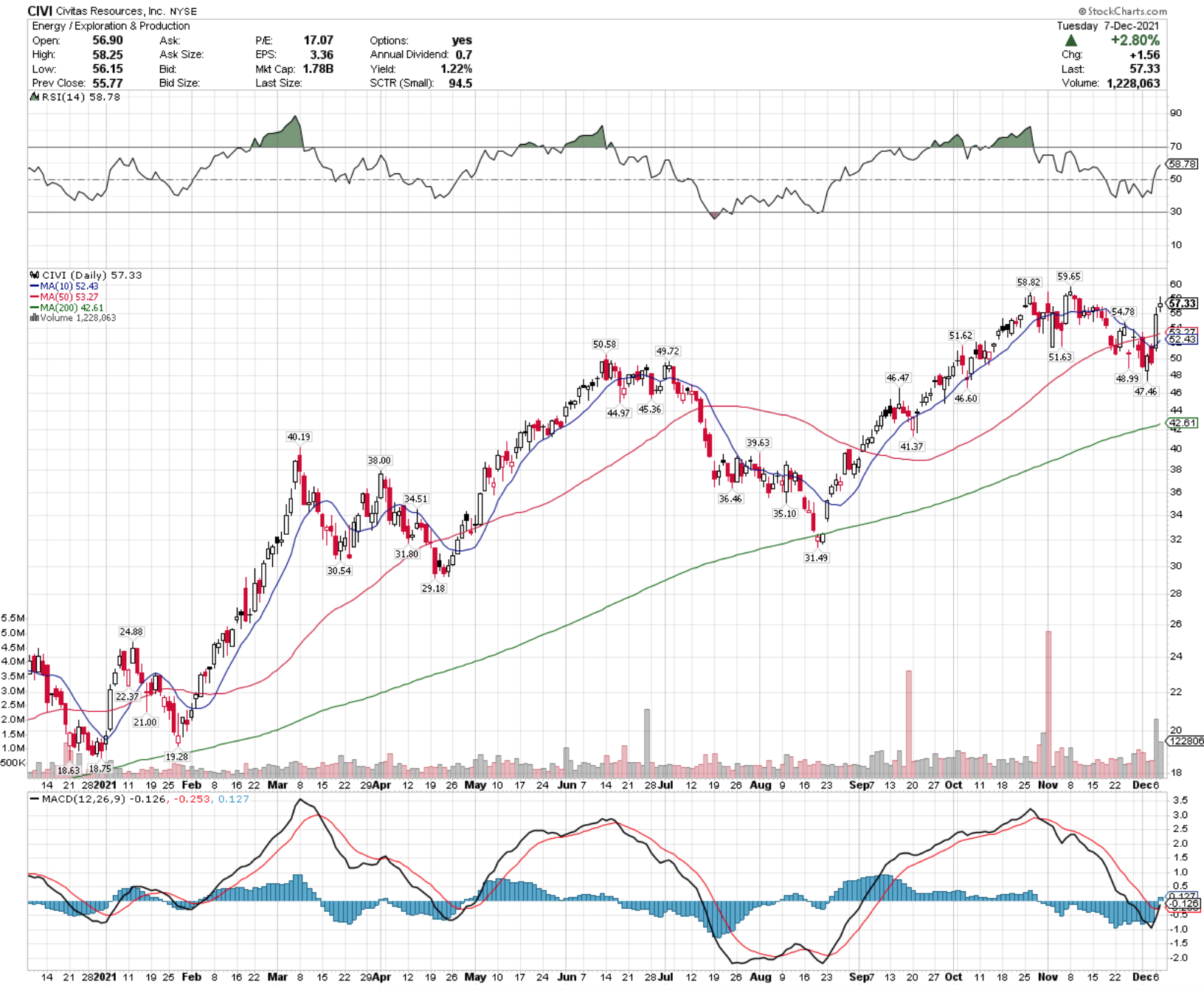Click the 58.82 price high label

tap(1028, 283)
